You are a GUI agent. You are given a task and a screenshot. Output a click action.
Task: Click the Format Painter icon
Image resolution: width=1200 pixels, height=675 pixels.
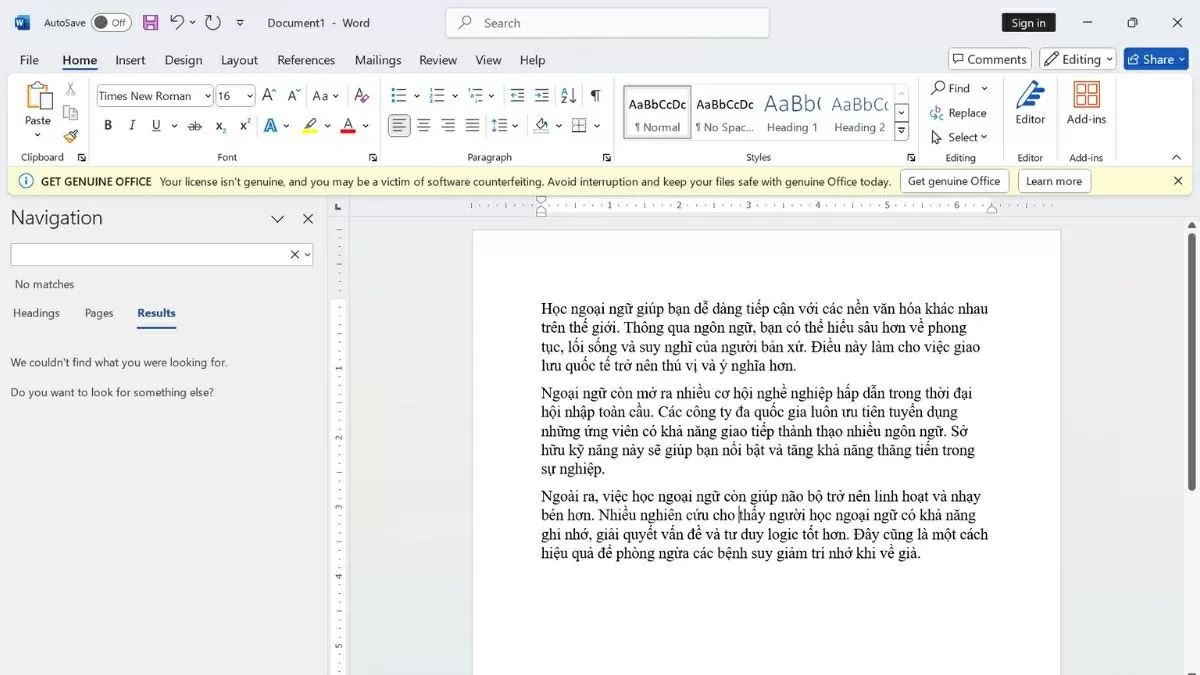pos(70,136)
